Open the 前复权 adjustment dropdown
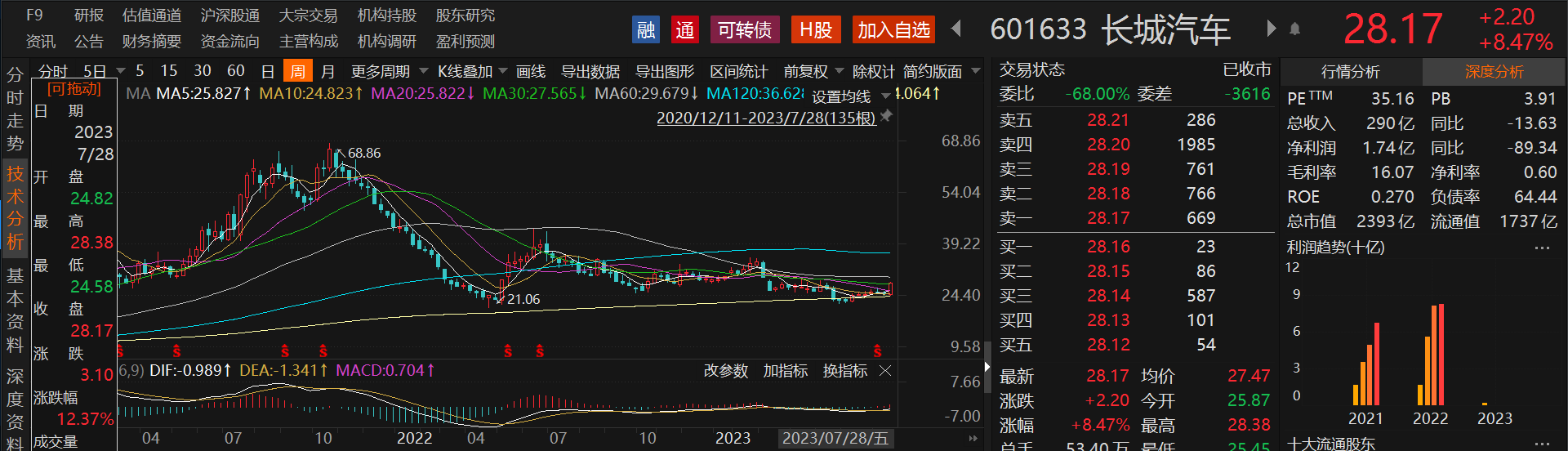1568x451 pixels. (813, 71)
